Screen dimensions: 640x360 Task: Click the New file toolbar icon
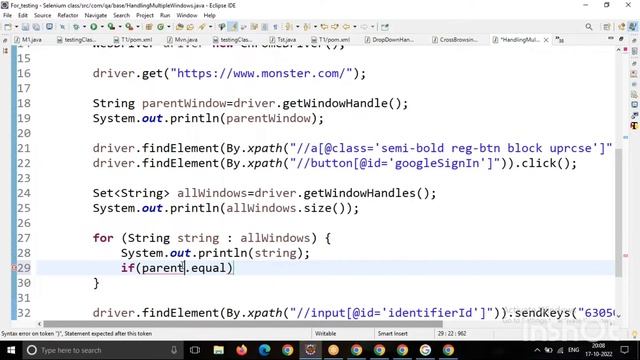[x=8, y=27]
